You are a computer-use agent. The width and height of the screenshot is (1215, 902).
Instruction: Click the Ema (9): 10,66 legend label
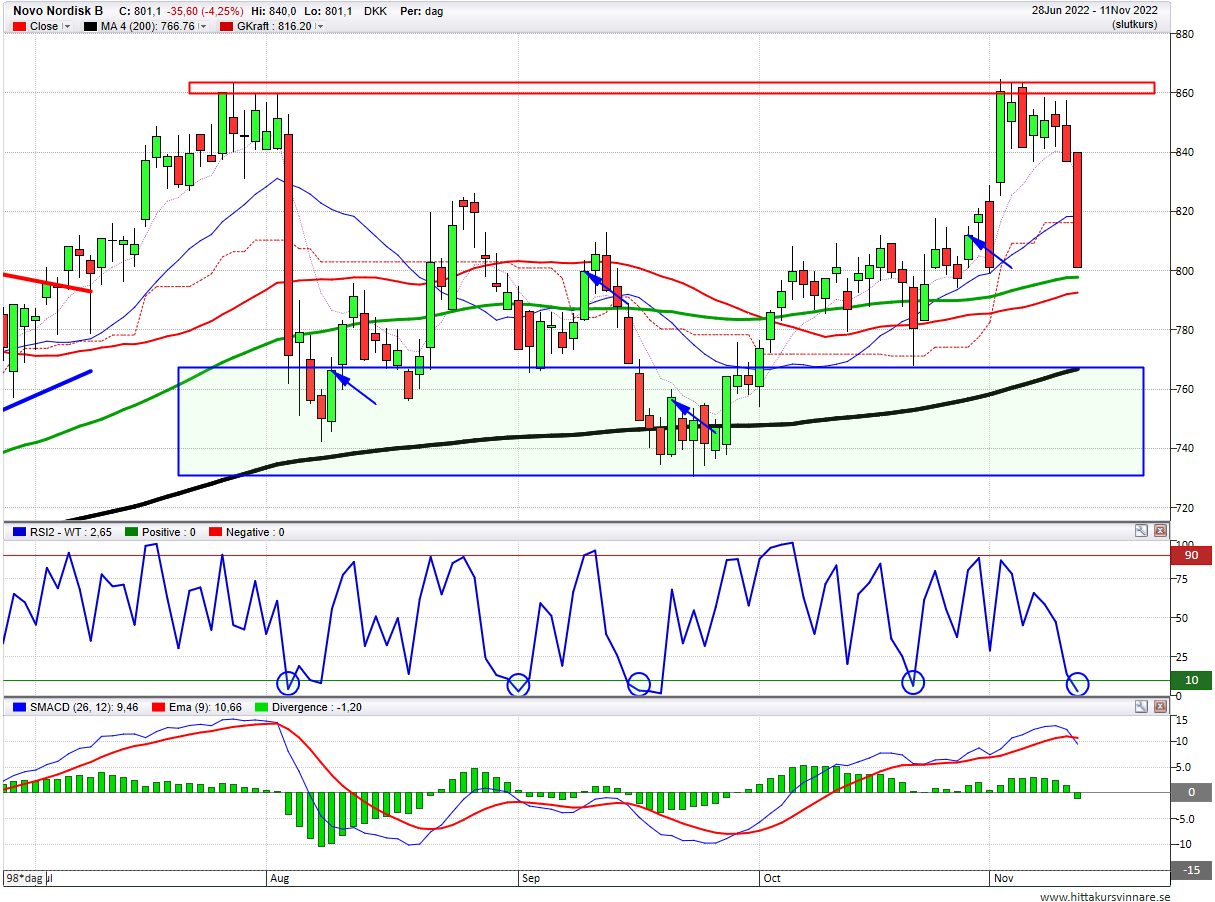click(204, 707)
